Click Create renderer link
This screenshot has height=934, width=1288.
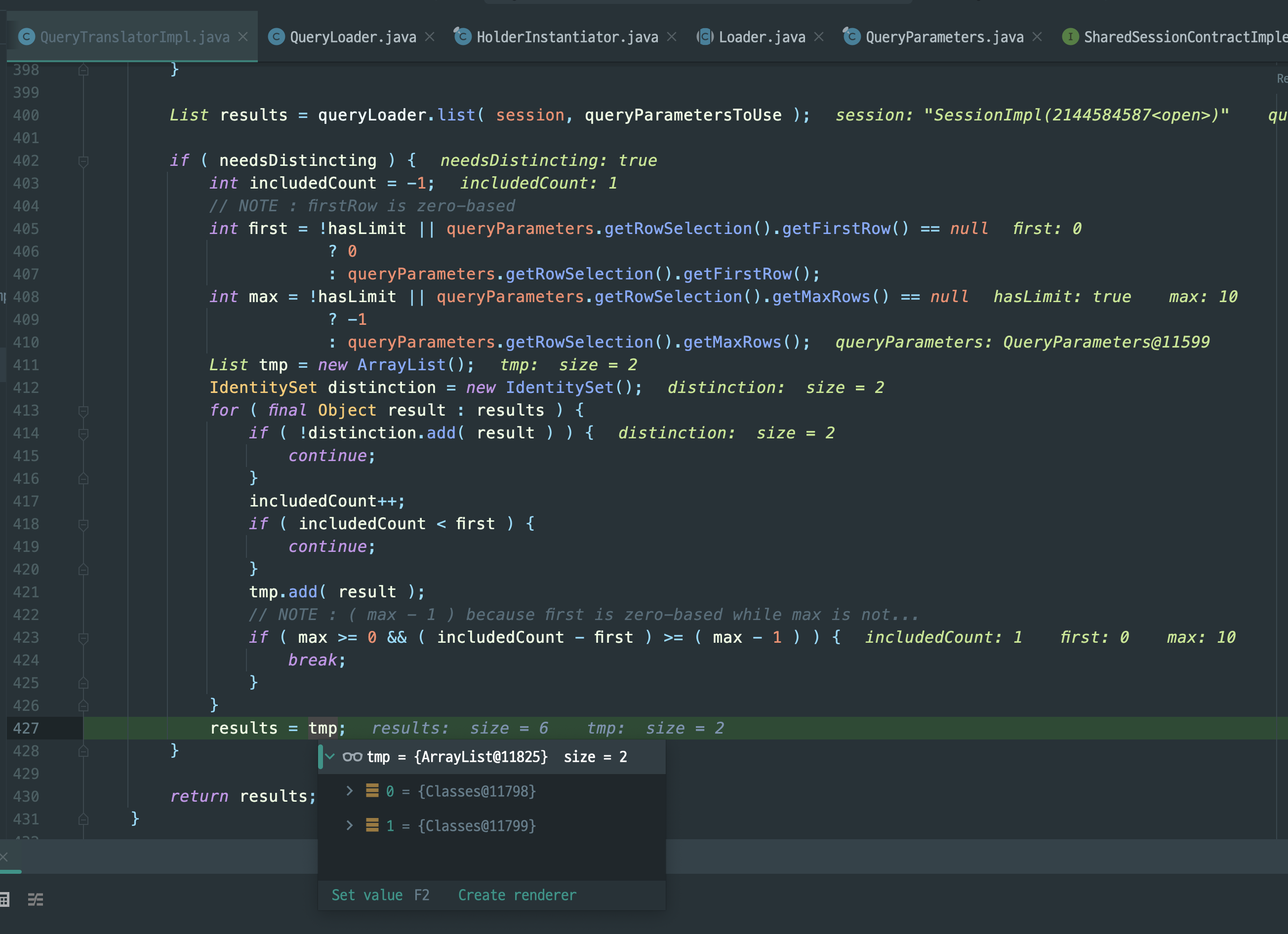[x=517, y=895]
